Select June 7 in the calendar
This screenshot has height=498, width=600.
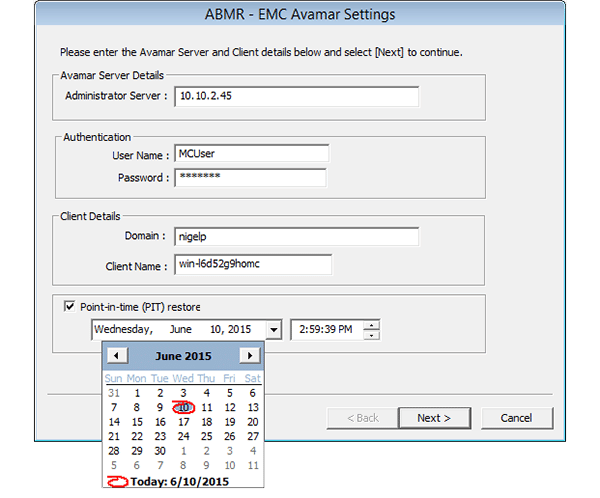point(114,408)
